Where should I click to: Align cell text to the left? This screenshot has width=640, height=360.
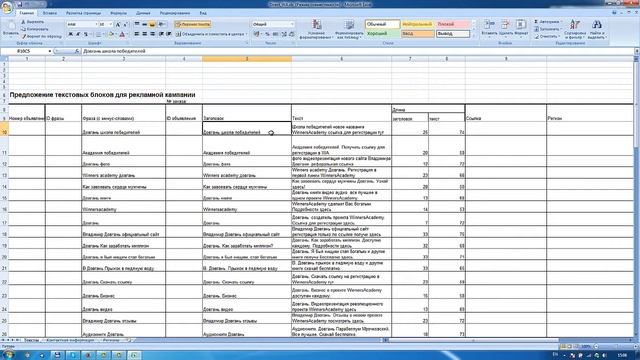(x=137, y=34)
